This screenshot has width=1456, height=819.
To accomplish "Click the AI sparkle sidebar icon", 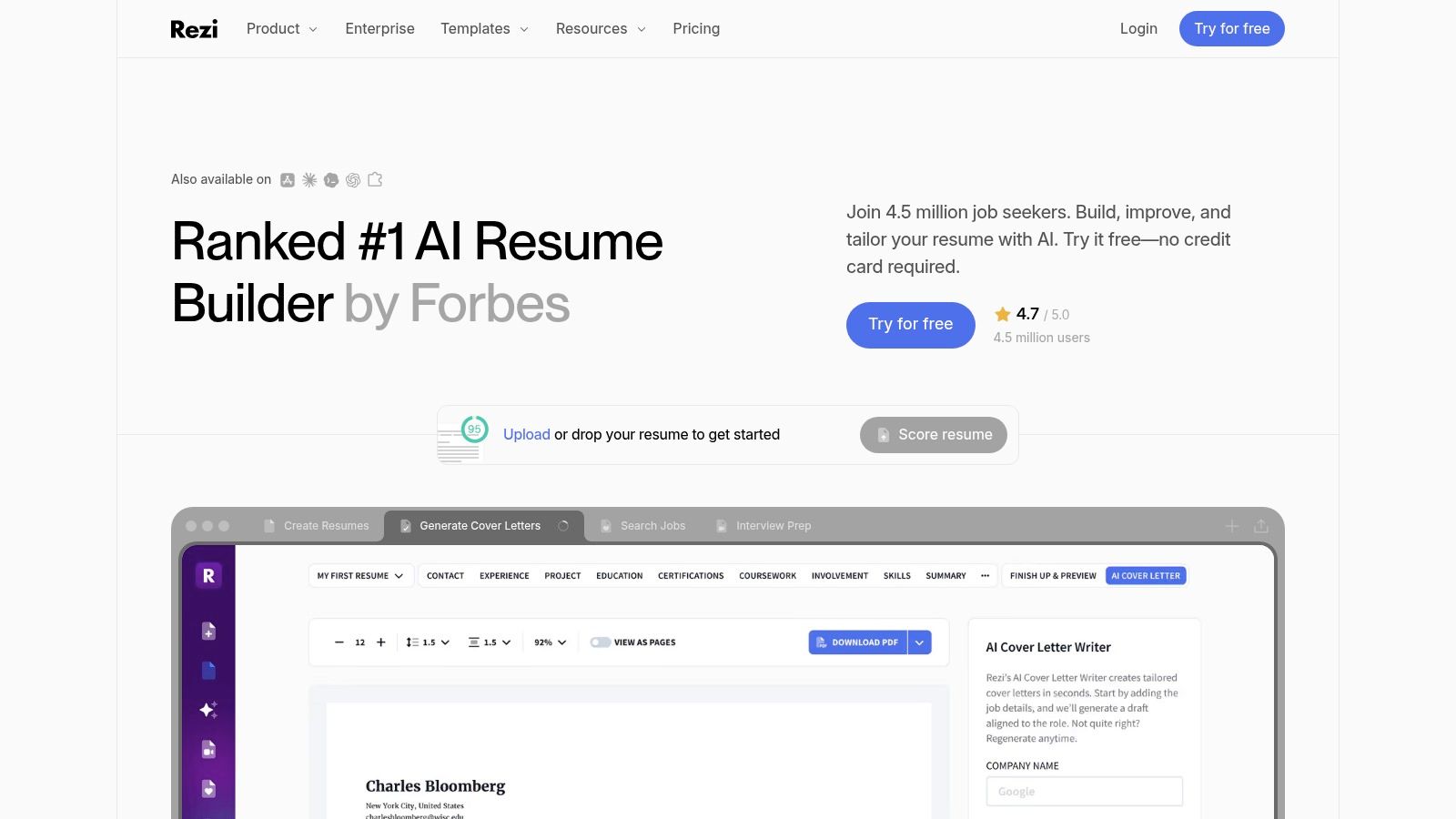I will (208, 710).
